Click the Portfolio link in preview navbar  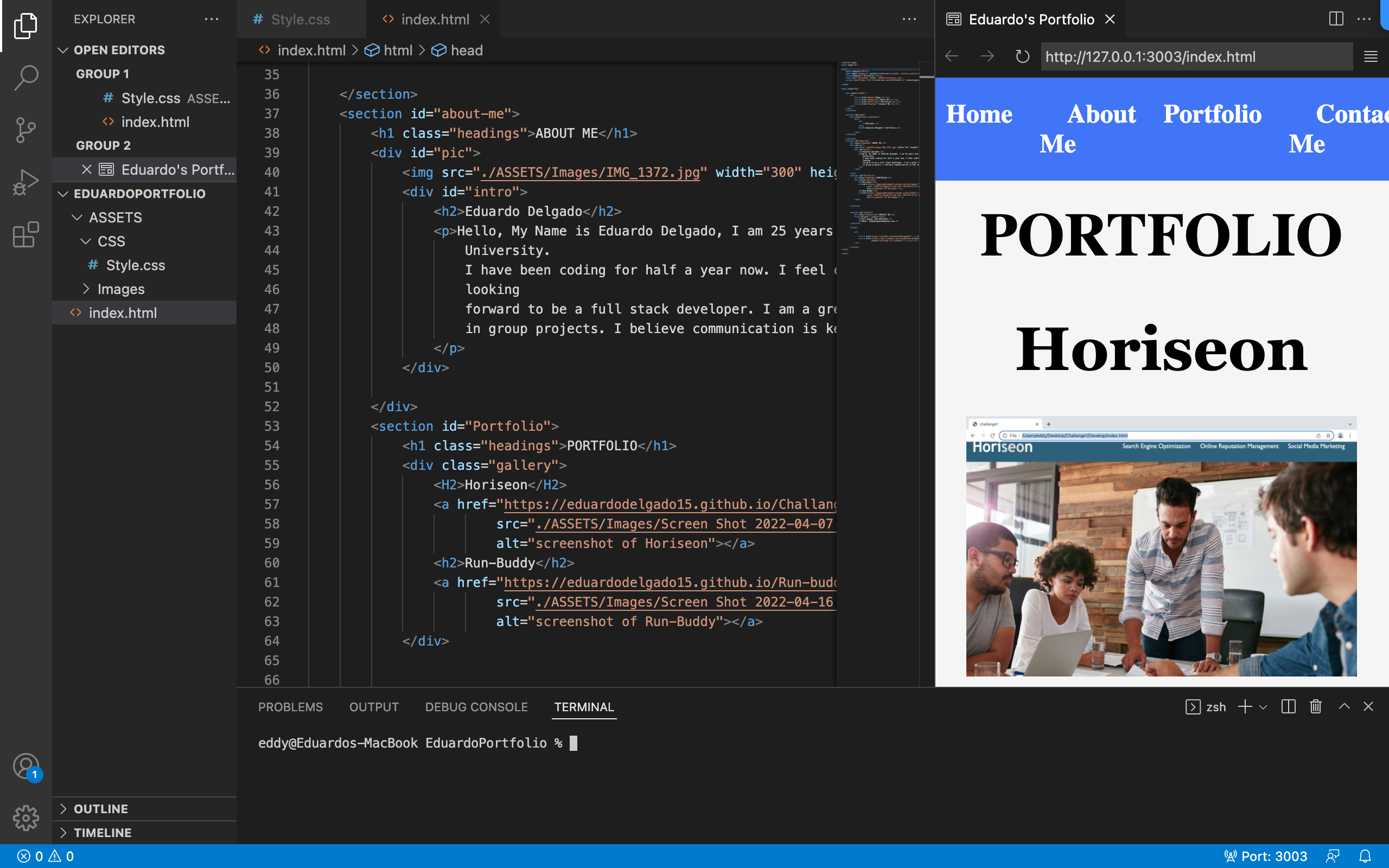1212,114
